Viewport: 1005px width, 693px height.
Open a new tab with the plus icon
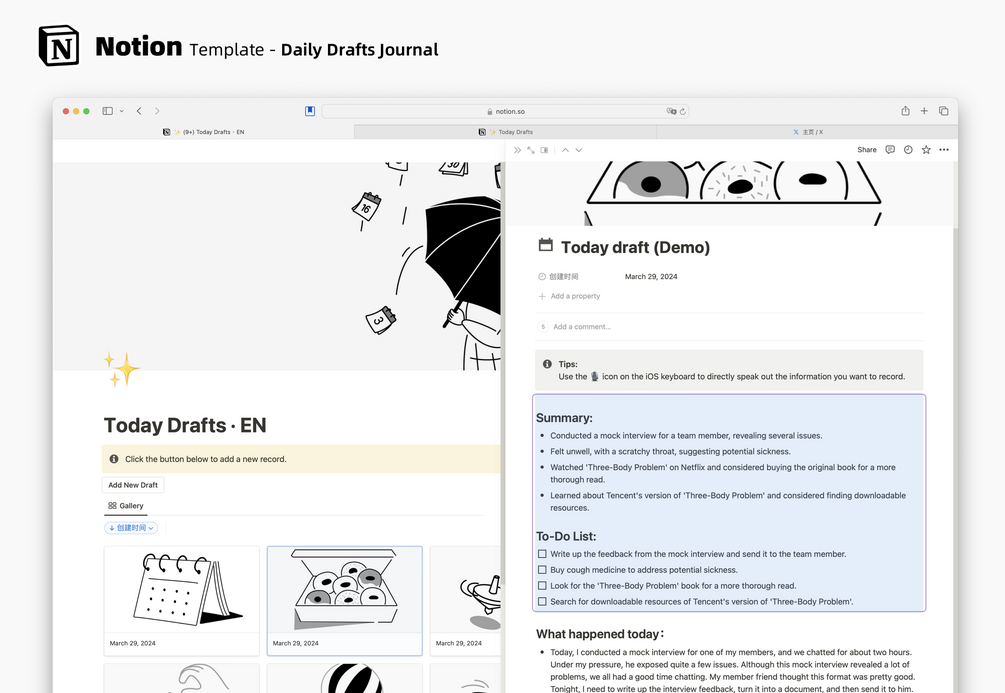click(x=924, y=111)
